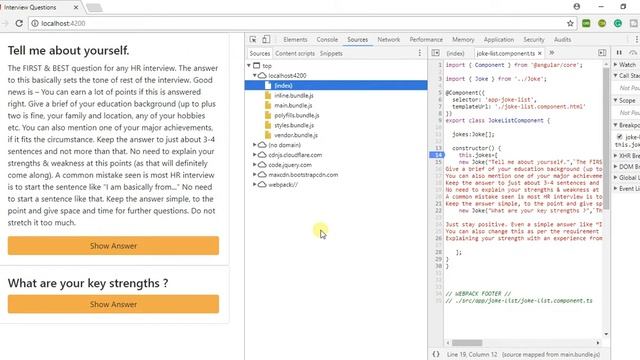This screenshot has width=640, height=360.
Task: Click the site info icon beside localhost:4200
Action: click(35, 23)
